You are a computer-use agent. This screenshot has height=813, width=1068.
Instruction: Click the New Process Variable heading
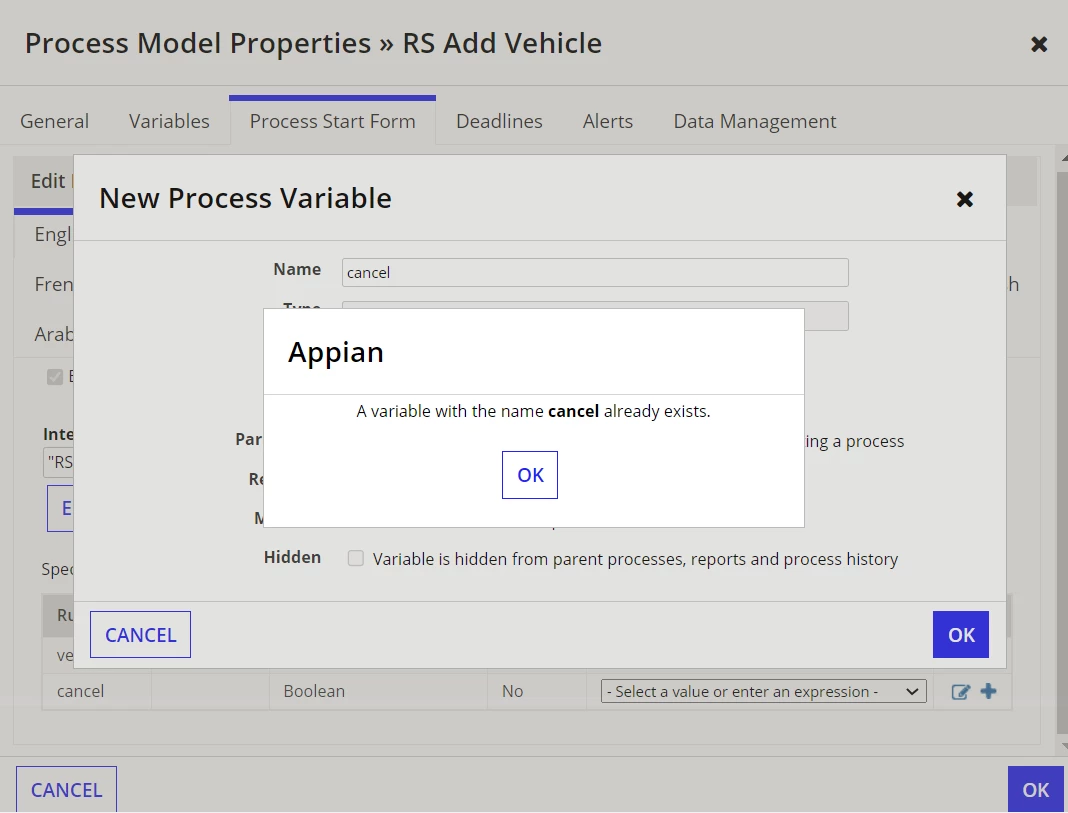245,198
